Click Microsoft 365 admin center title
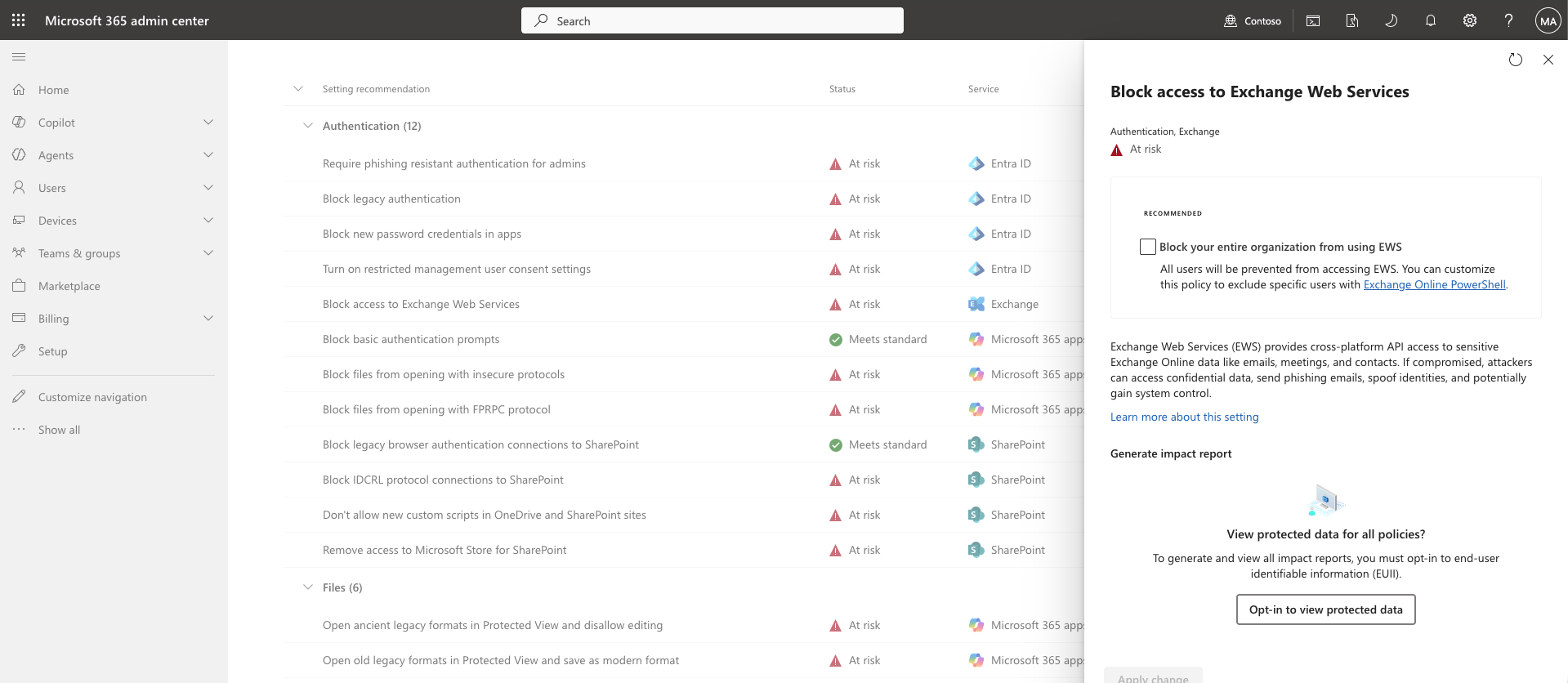The width and height of the screenshot is (1568, 683). tap(127, 20)
